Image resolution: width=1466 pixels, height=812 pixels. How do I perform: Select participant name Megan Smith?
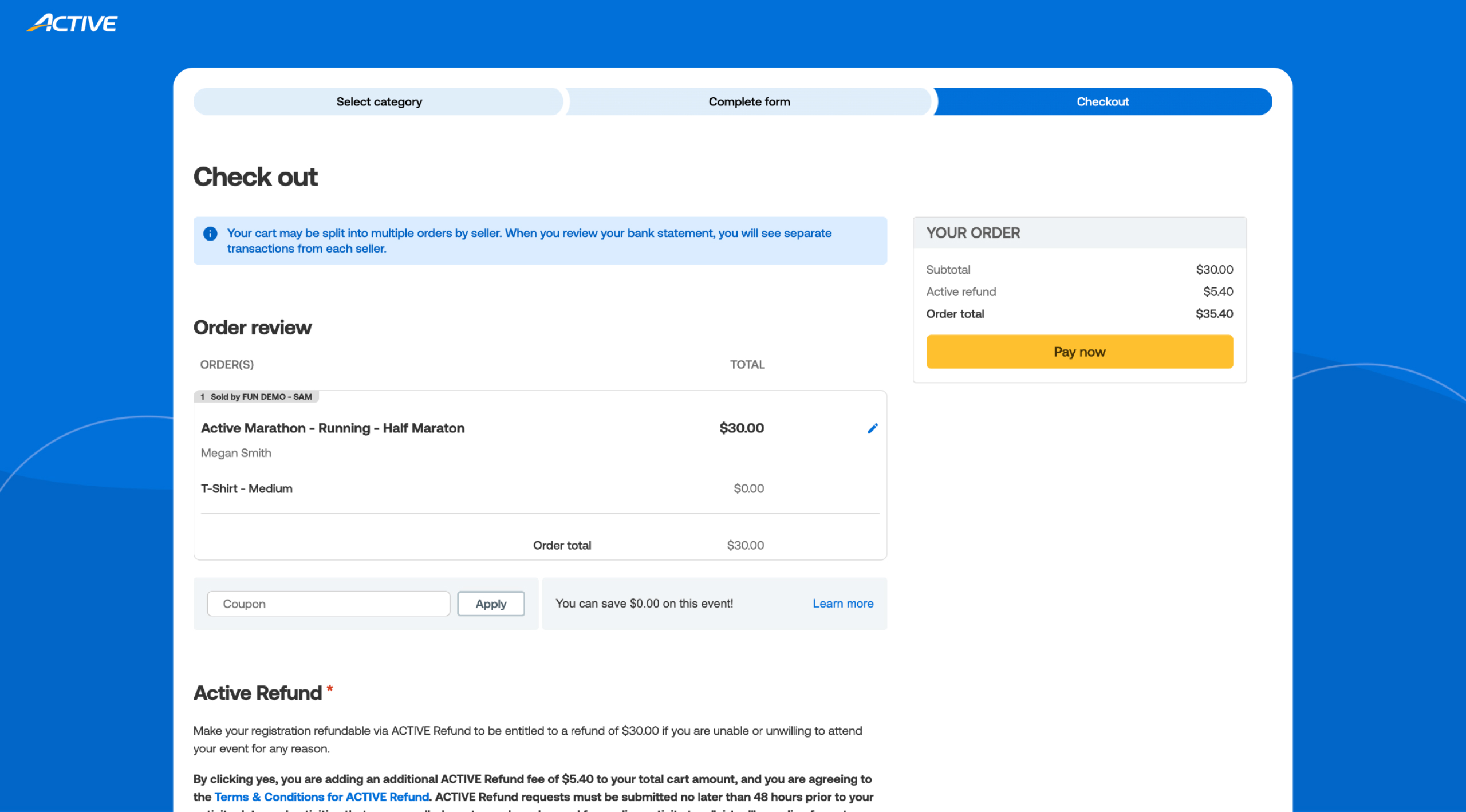tap(235, 452)
